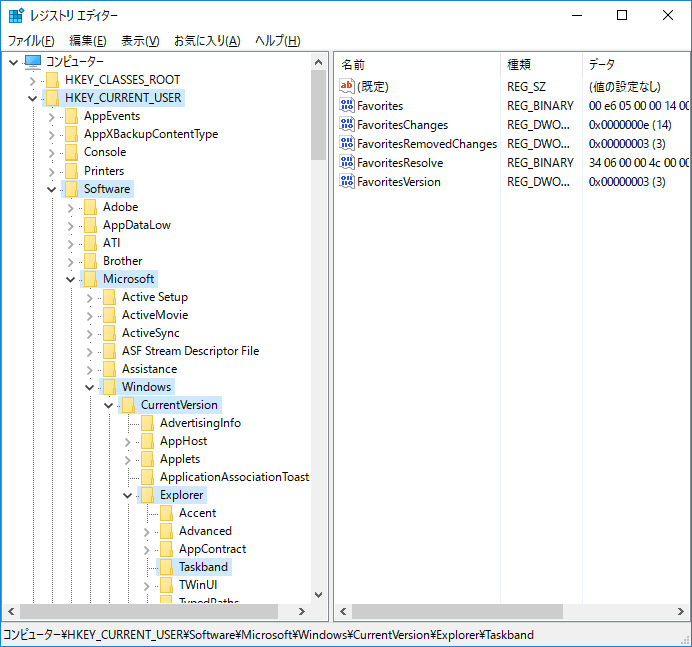The image size is (692, 647).
Task: Click tree pane scroll up arrow
Action: [318, 62]
